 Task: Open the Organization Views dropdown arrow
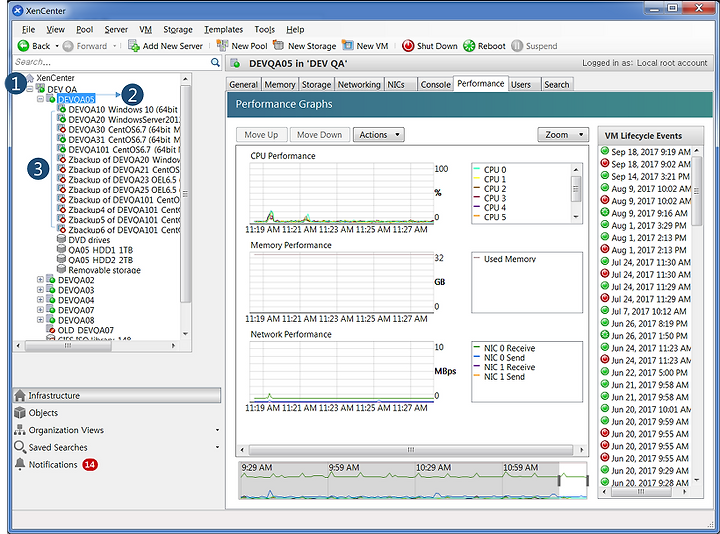[x=217, y=430]
